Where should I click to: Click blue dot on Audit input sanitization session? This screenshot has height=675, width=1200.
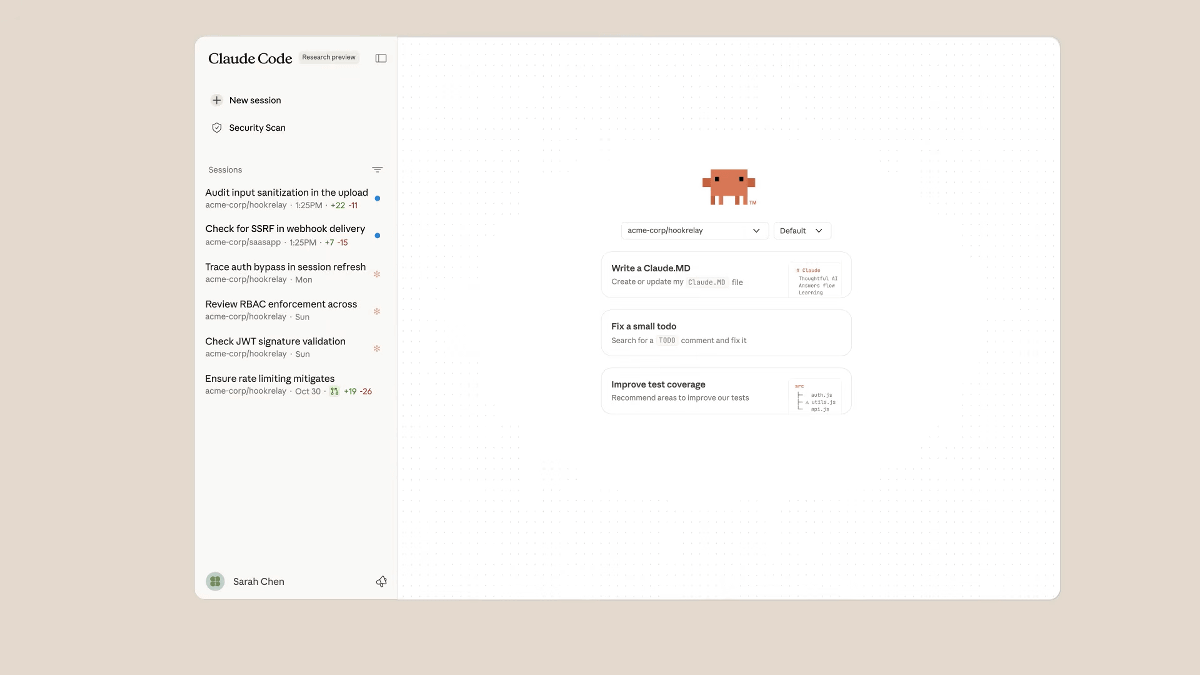[377, 198]
